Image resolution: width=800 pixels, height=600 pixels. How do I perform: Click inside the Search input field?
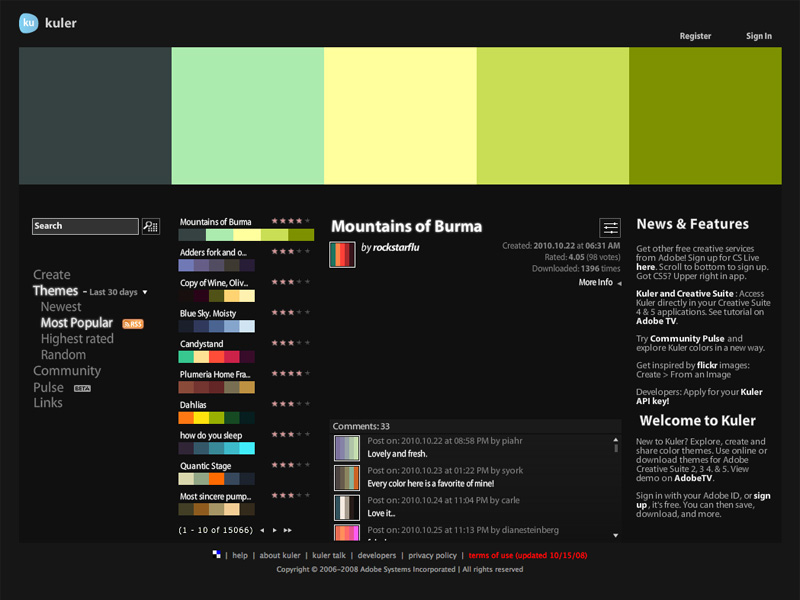(x=85, y=226)
